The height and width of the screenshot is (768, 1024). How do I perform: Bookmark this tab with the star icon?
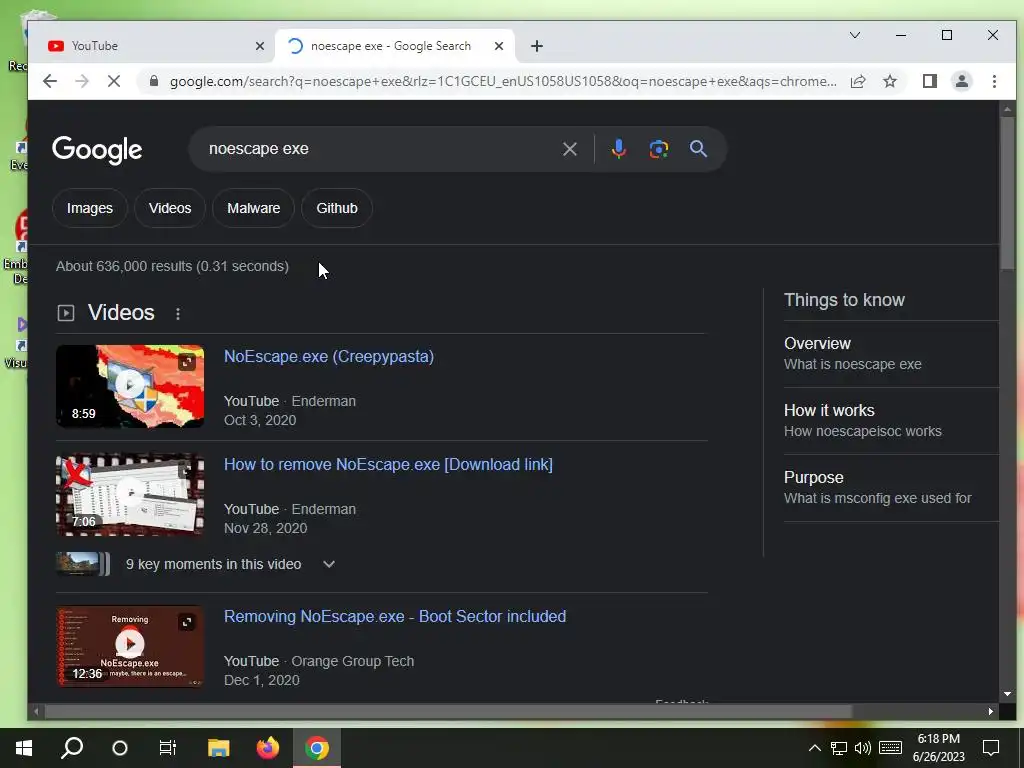(x=890, y=81)
